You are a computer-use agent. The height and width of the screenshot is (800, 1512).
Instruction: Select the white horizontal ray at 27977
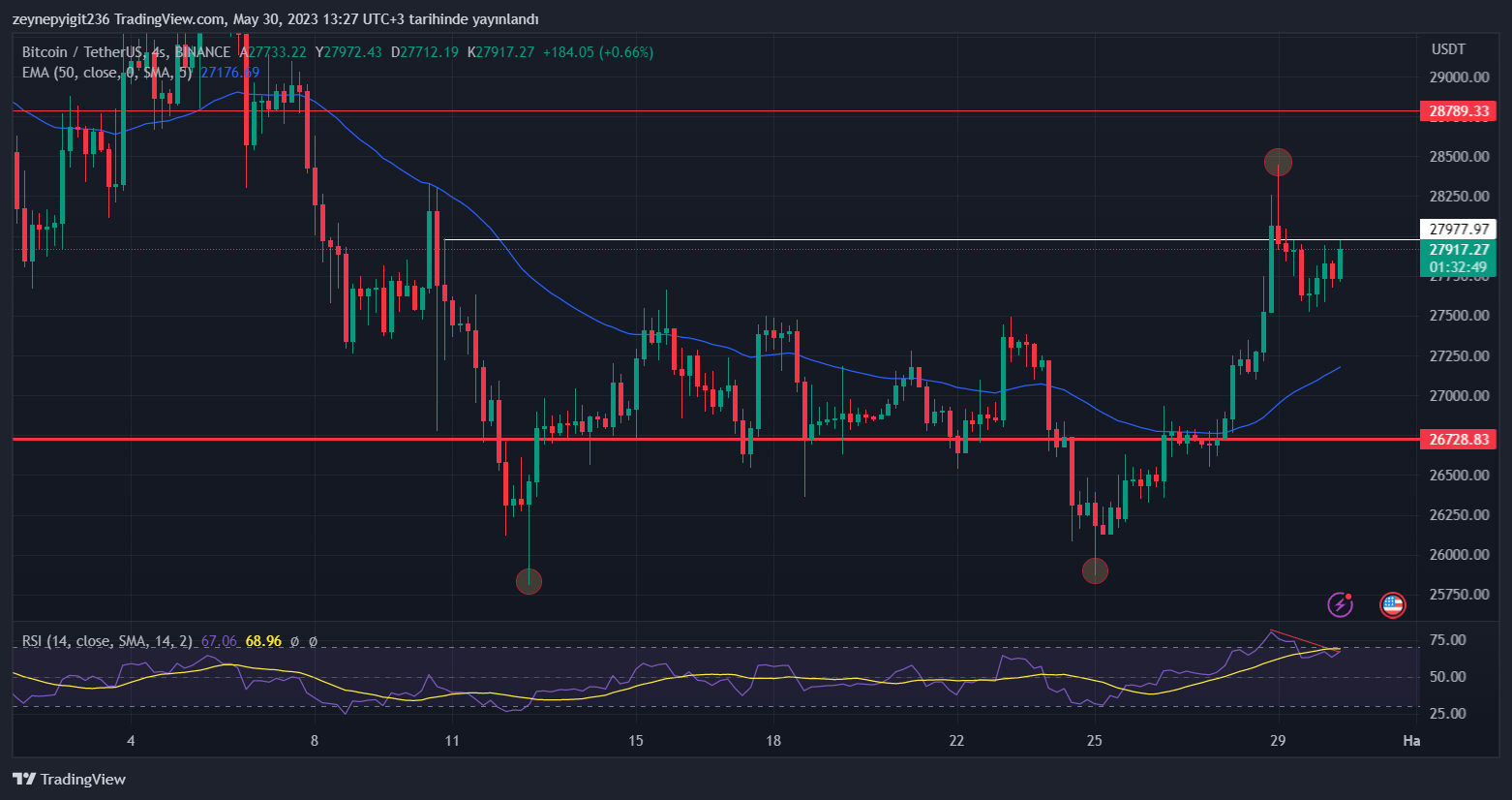coord(931,239)
